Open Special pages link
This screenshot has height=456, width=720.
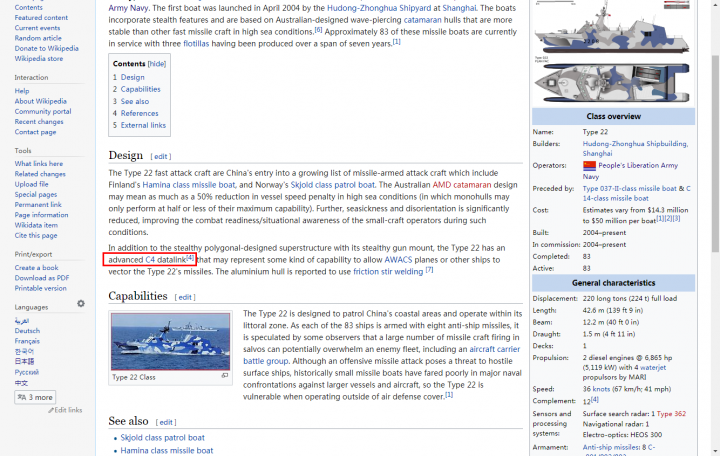[x=35, y=194]
